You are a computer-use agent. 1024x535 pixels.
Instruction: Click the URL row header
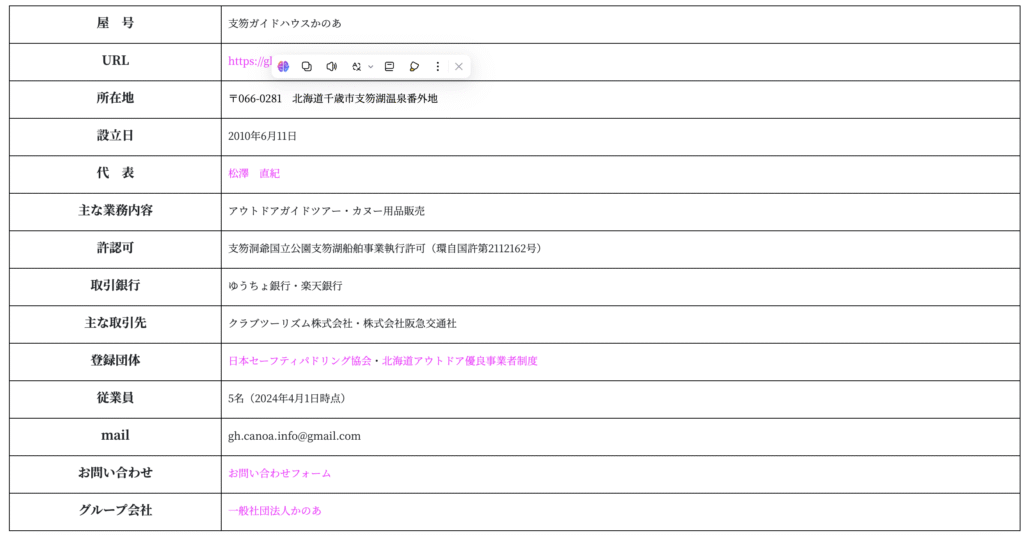click(116, 61)
